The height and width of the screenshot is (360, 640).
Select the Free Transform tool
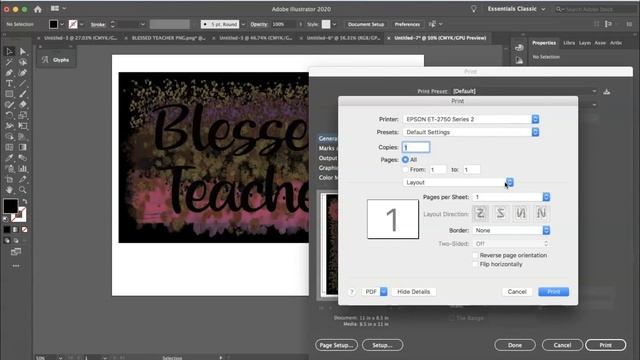(x=23, y=126)
